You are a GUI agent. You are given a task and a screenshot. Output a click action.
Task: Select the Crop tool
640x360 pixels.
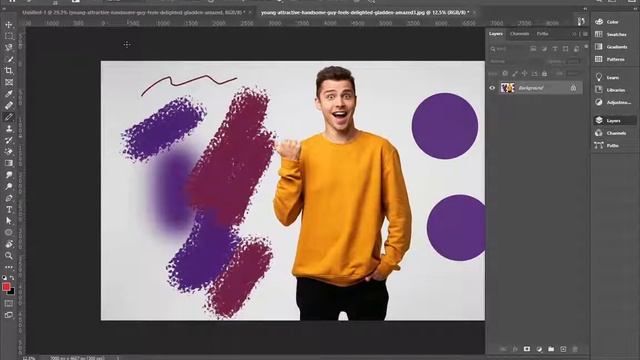(9, 71)
